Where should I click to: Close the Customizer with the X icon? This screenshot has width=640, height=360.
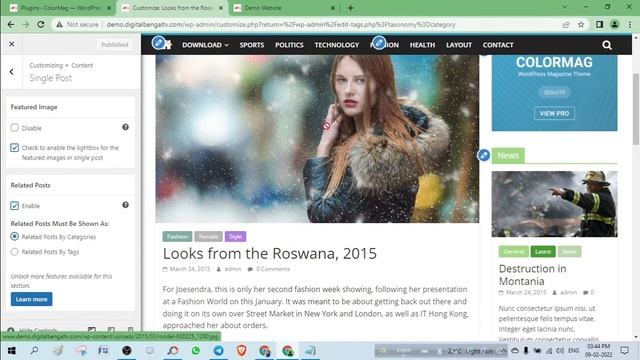[11, 44]
